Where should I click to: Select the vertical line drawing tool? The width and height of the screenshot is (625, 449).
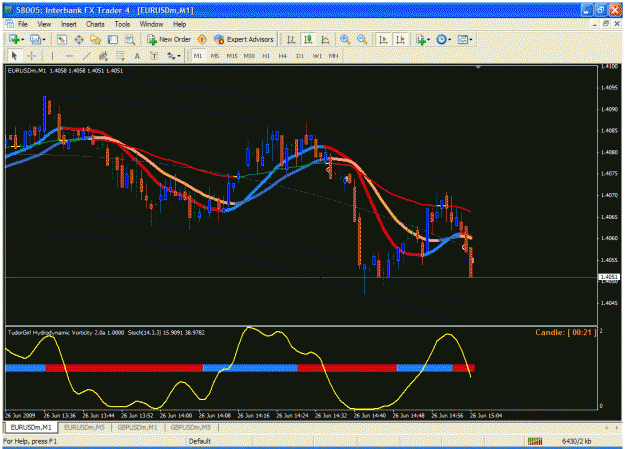coord(52,56)
